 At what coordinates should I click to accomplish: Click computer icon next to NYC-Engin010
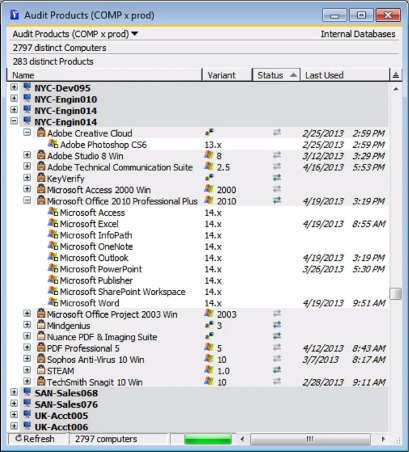[27, 99]
